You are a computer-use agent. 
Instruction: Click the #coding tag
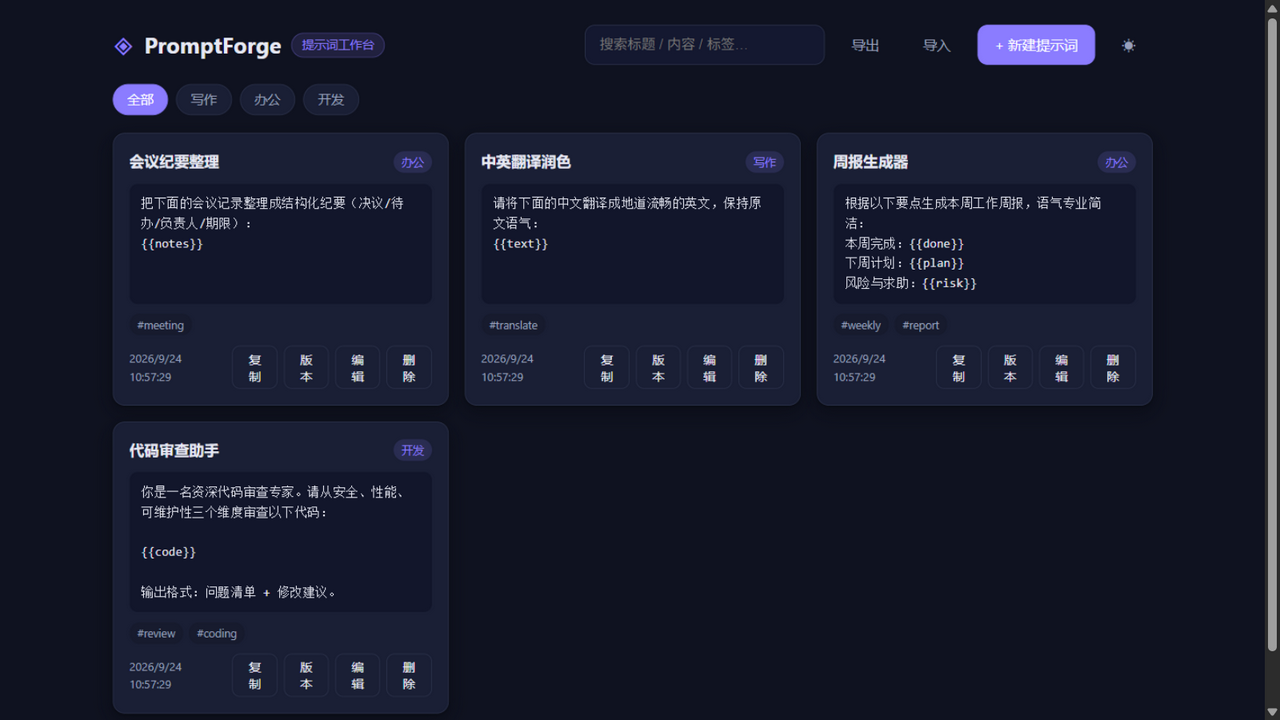pyautogui.click(x=217, y=633)
